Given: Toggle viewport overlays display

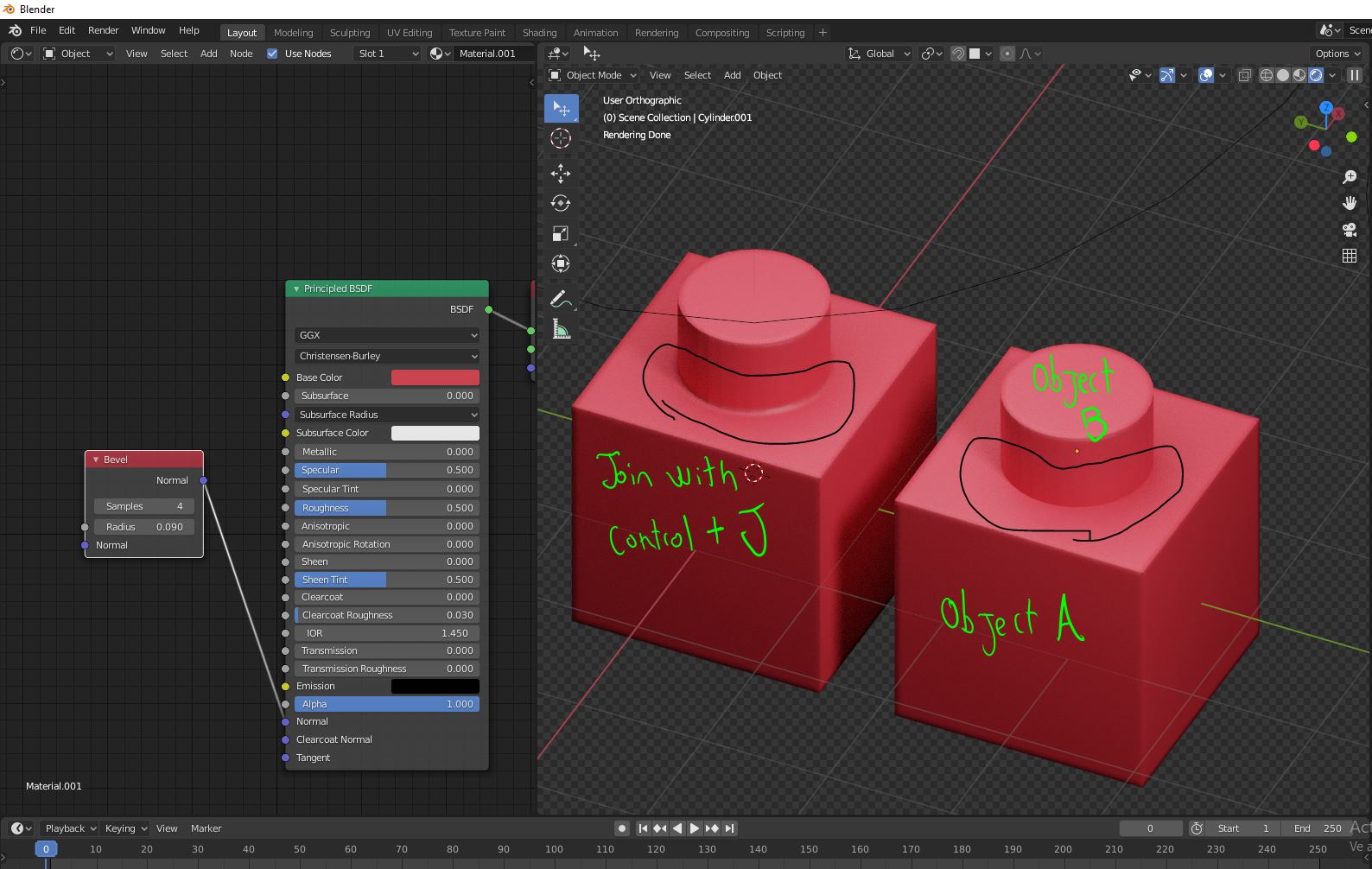Looking at the screenshot, I should pos(1207,75).
